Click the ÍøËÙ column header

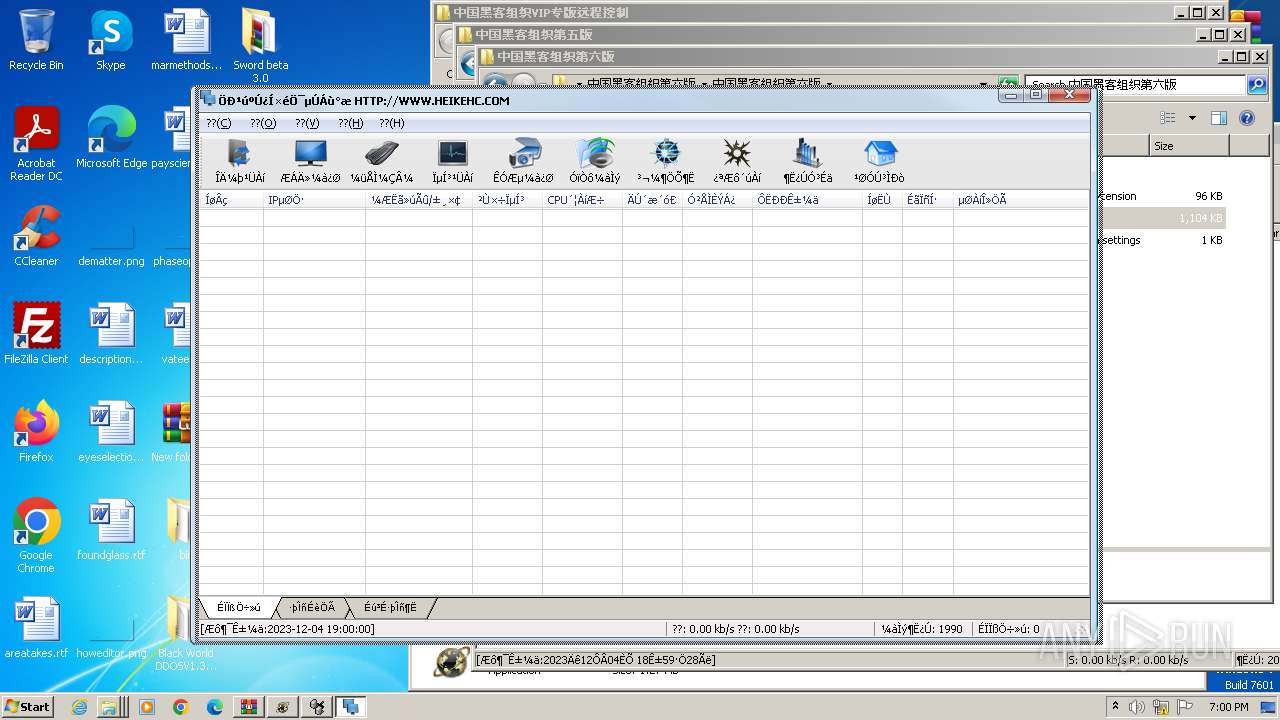coord(882,200)
